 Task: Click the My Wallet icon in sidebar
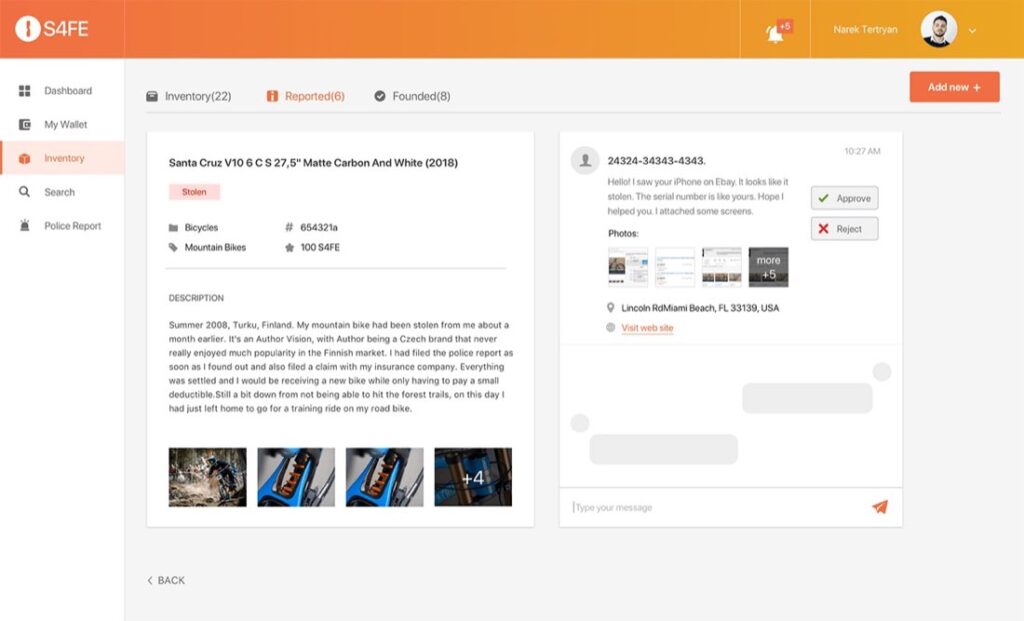point(25,125)
